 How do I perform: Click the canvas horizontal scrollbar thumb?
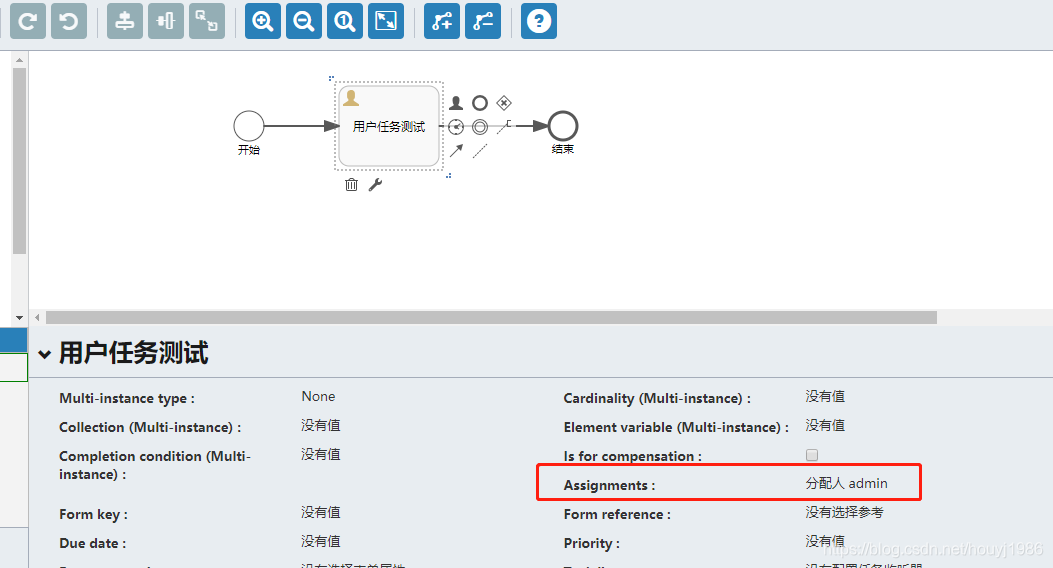coord(491,318)
